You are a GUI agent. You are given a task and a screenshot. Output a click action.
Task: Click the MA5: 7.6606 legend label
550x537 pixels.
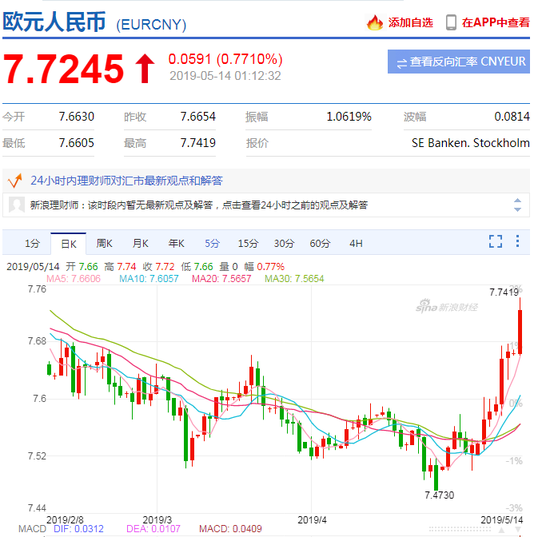coord(73,278)
